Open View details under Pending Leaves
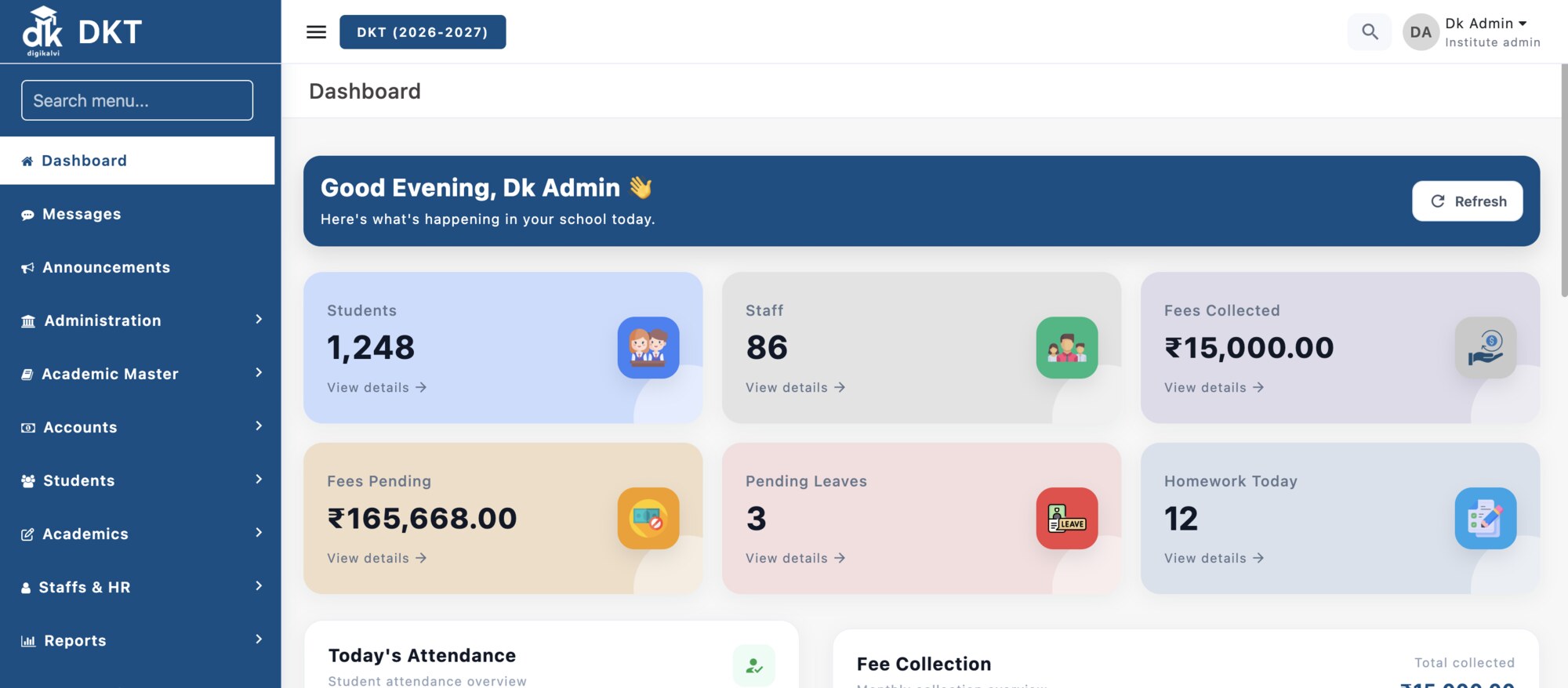The image size is (1568, 688). [795, 558]
